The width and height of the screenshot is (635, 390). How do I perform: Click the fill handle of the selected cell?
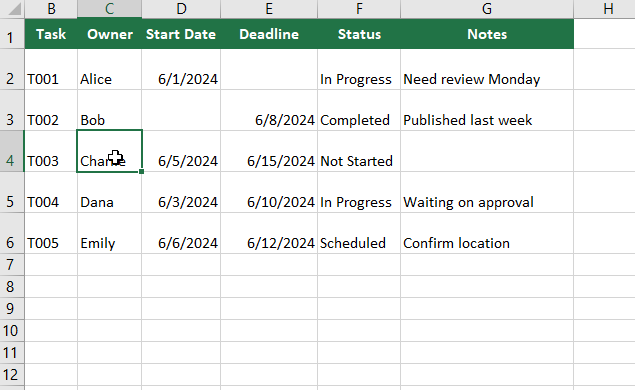tap(141, 172)
